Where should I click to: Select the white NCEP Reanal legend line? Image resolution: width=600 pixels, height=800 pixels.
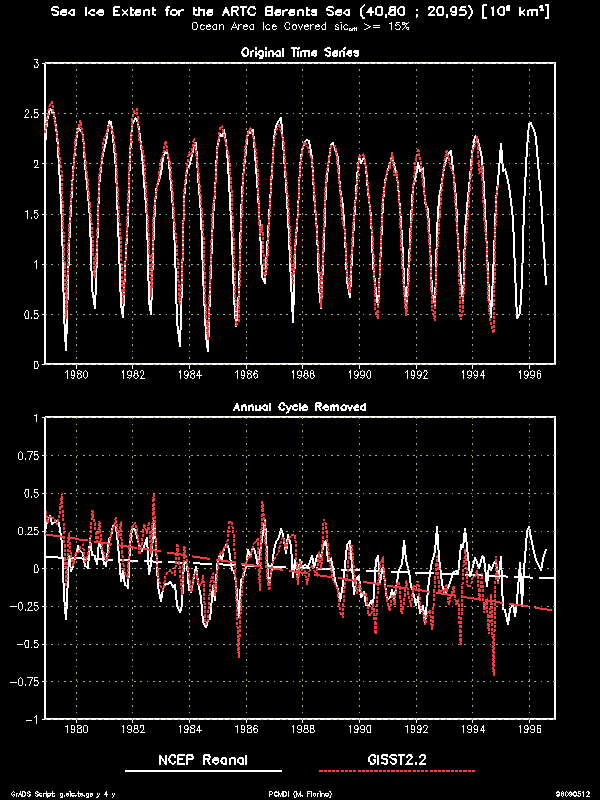[202, 772]
